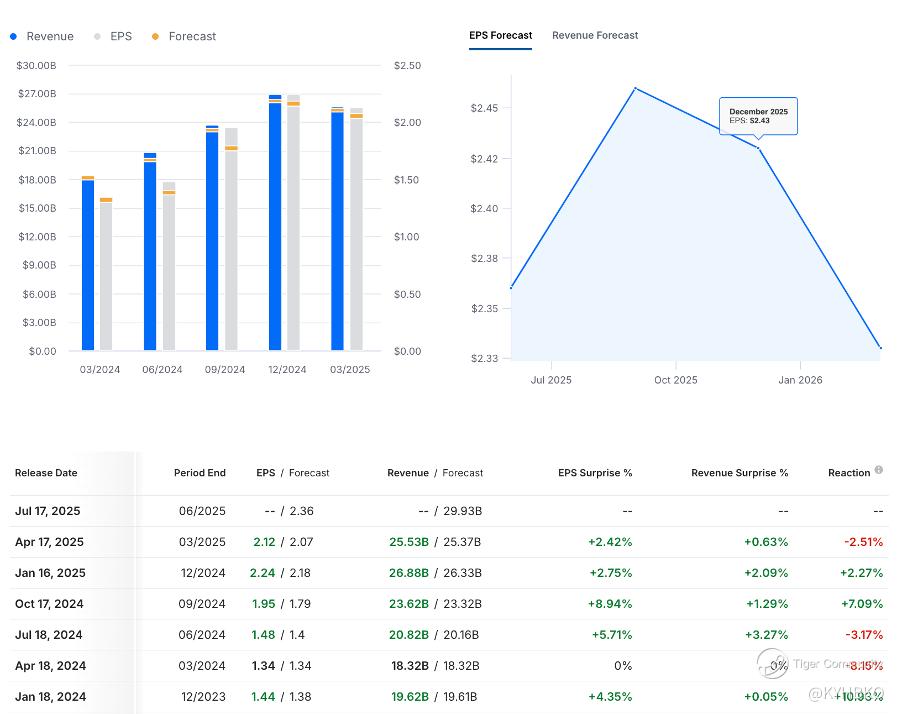Click the blue revenue bar for 09/2024
The height and width of the screenshot is (714, 902).
pyautogui.click(x=212, y=240)
